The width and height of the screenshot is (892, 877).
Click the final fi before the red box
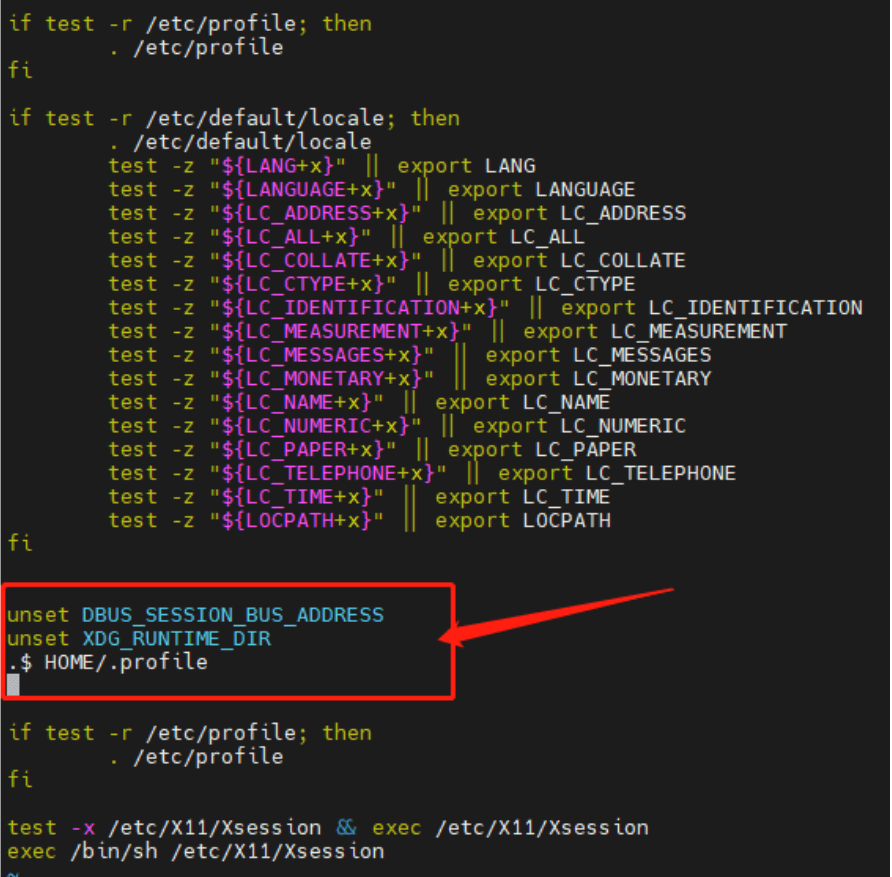pos(19,543)
